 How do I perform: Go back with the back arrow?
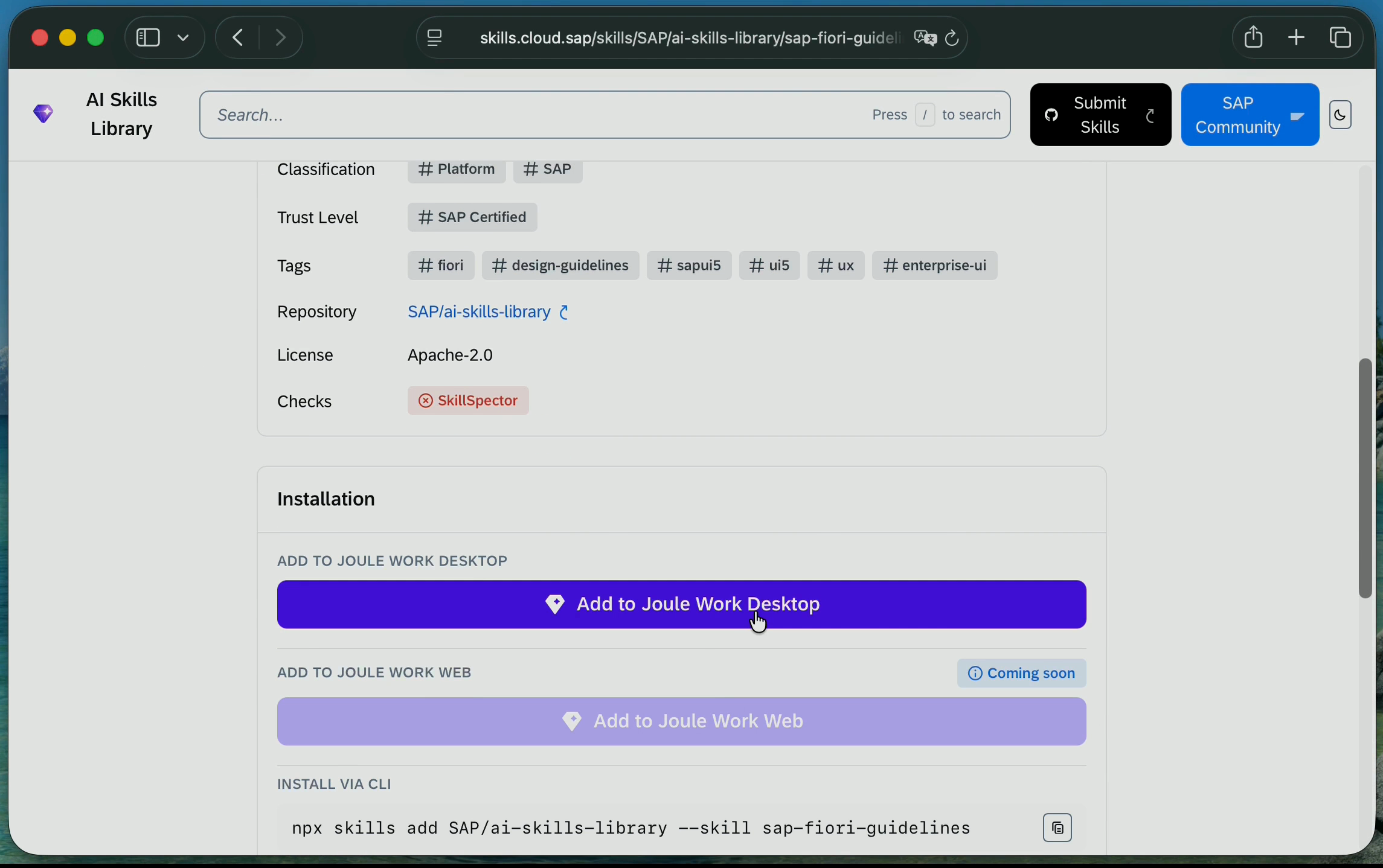point(238,38)
